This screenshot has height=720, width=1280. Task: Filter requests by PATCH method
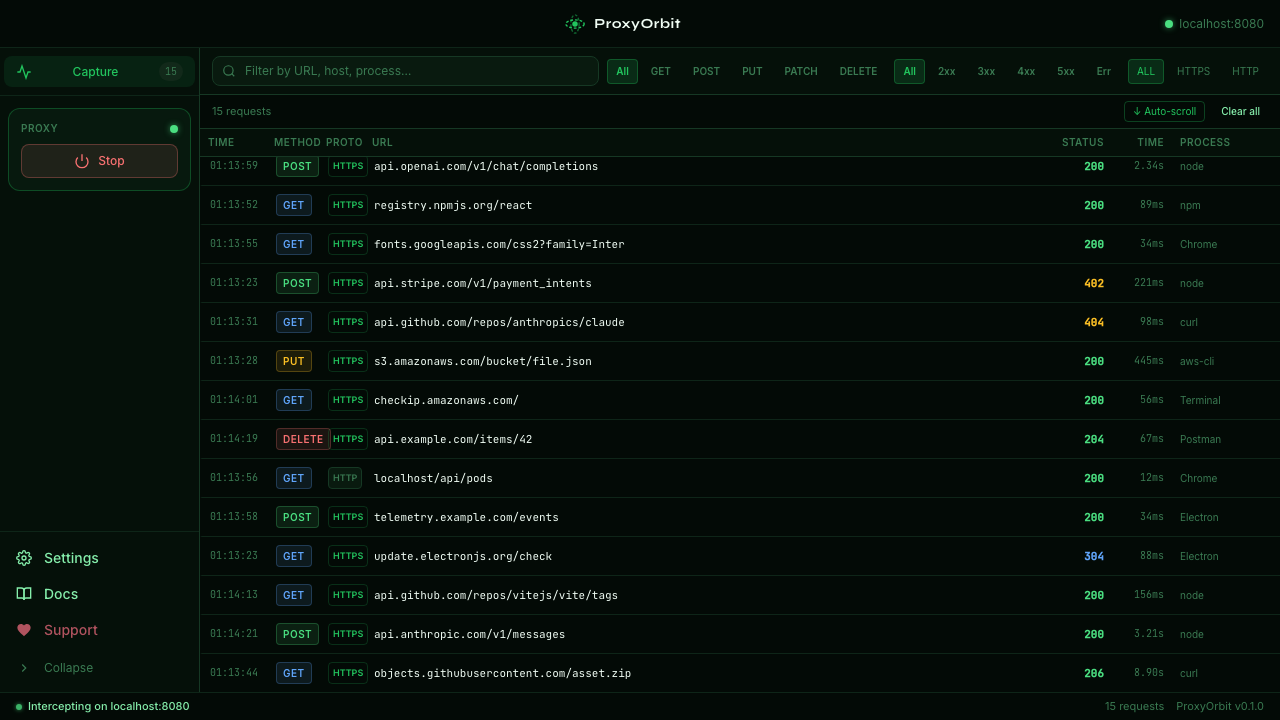[801, 71]
